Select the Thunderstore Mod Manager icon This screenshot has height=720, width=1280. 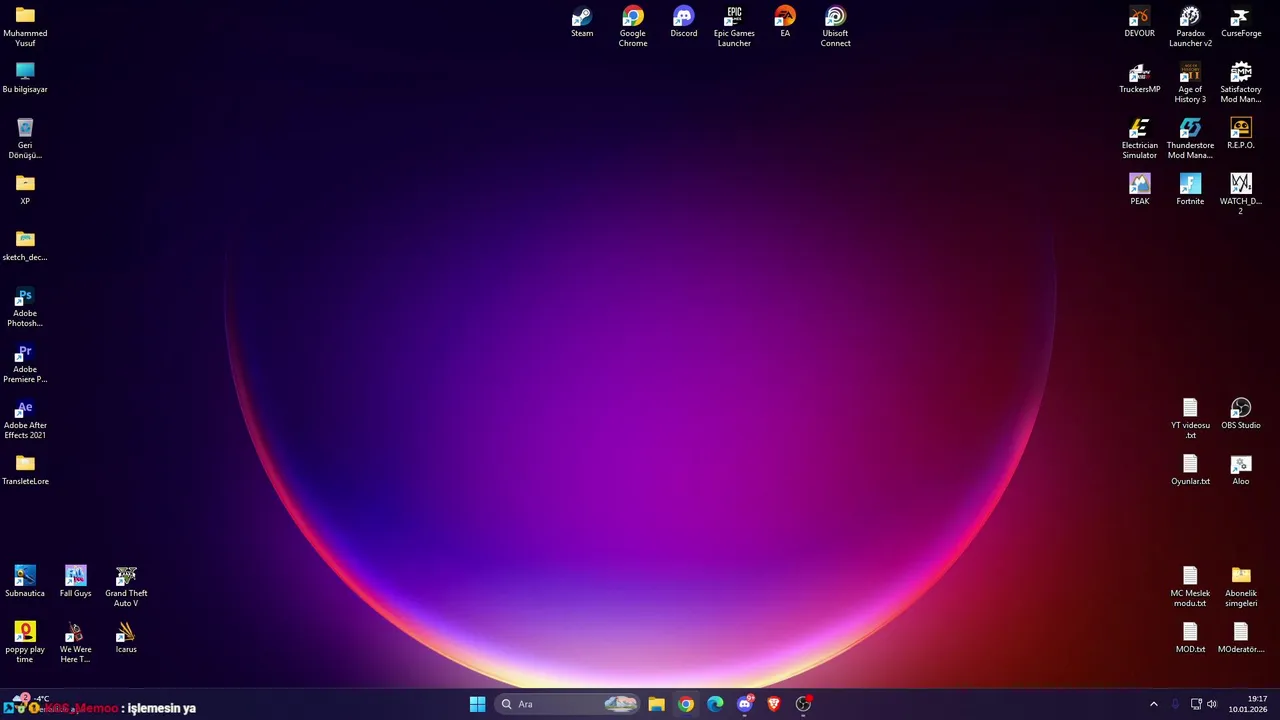pyautogui.click(x=1190, y=139)
